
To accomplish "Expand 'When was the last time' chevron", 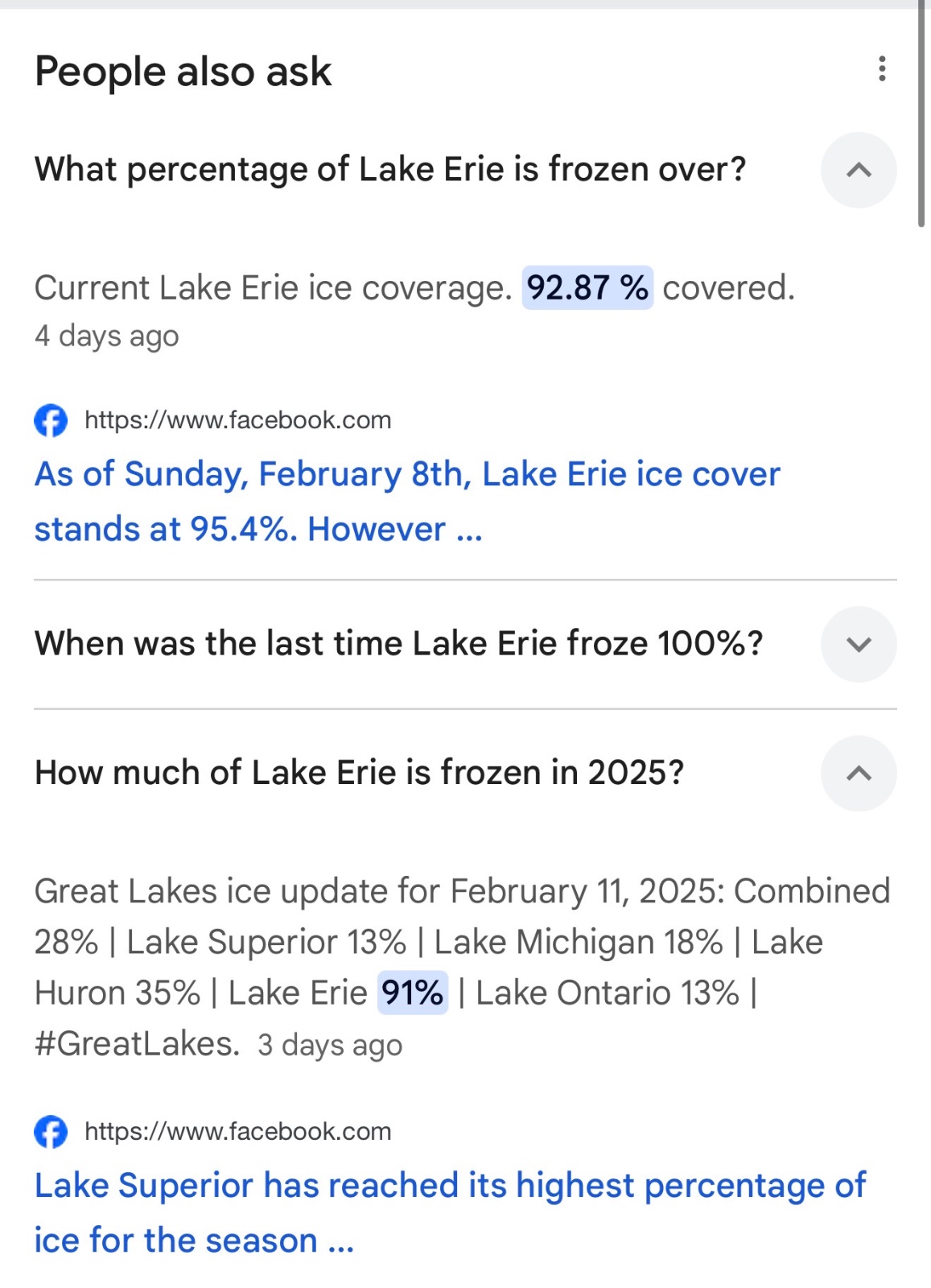I will tap(858, 644).
